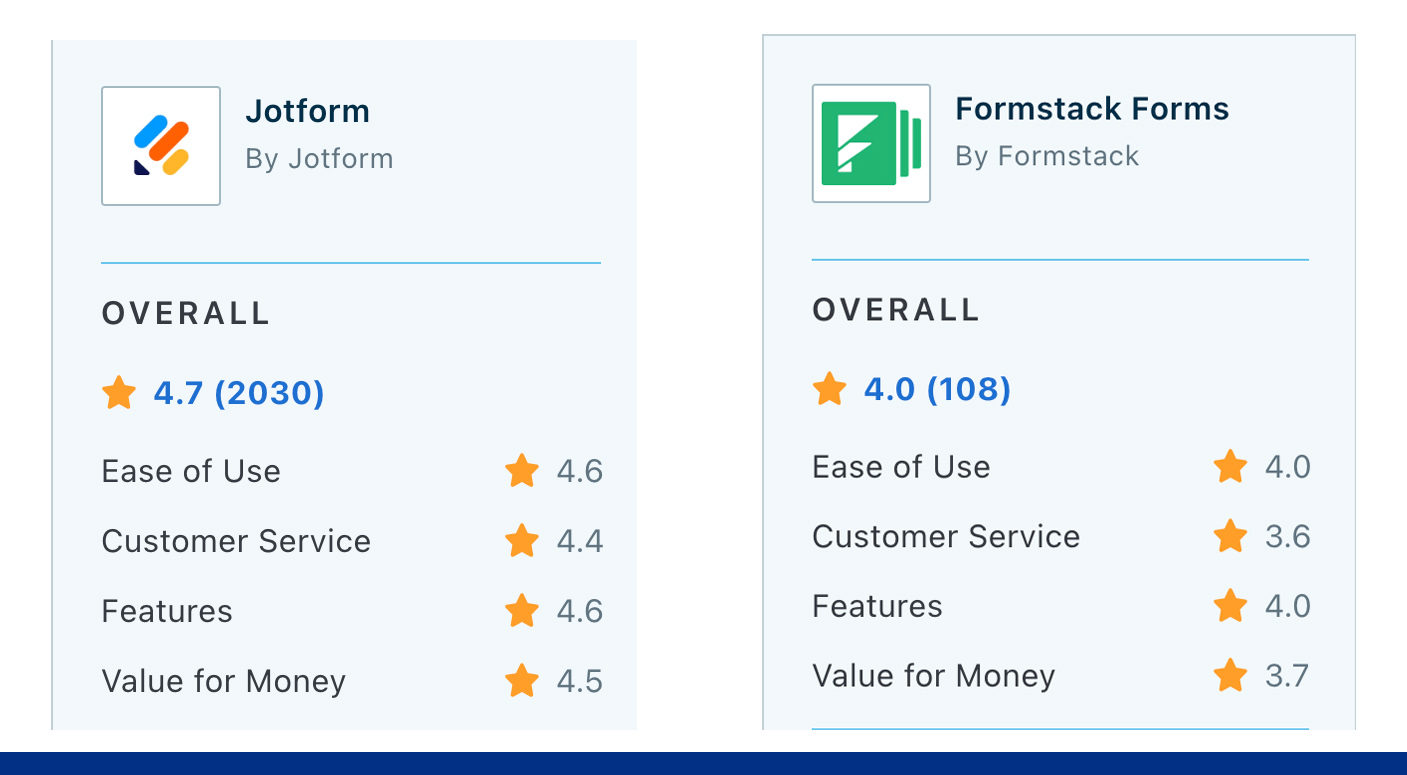
Task: Click the Formstack Forms product title
Action: [x=1092, y=108]
